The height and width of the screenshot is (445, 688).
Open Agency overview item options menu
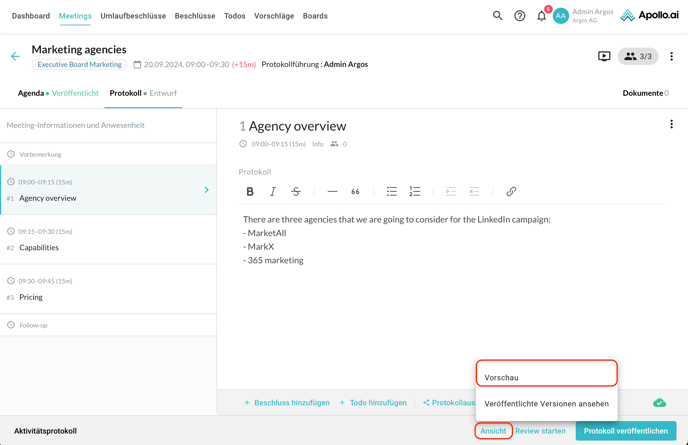(671, 125)
